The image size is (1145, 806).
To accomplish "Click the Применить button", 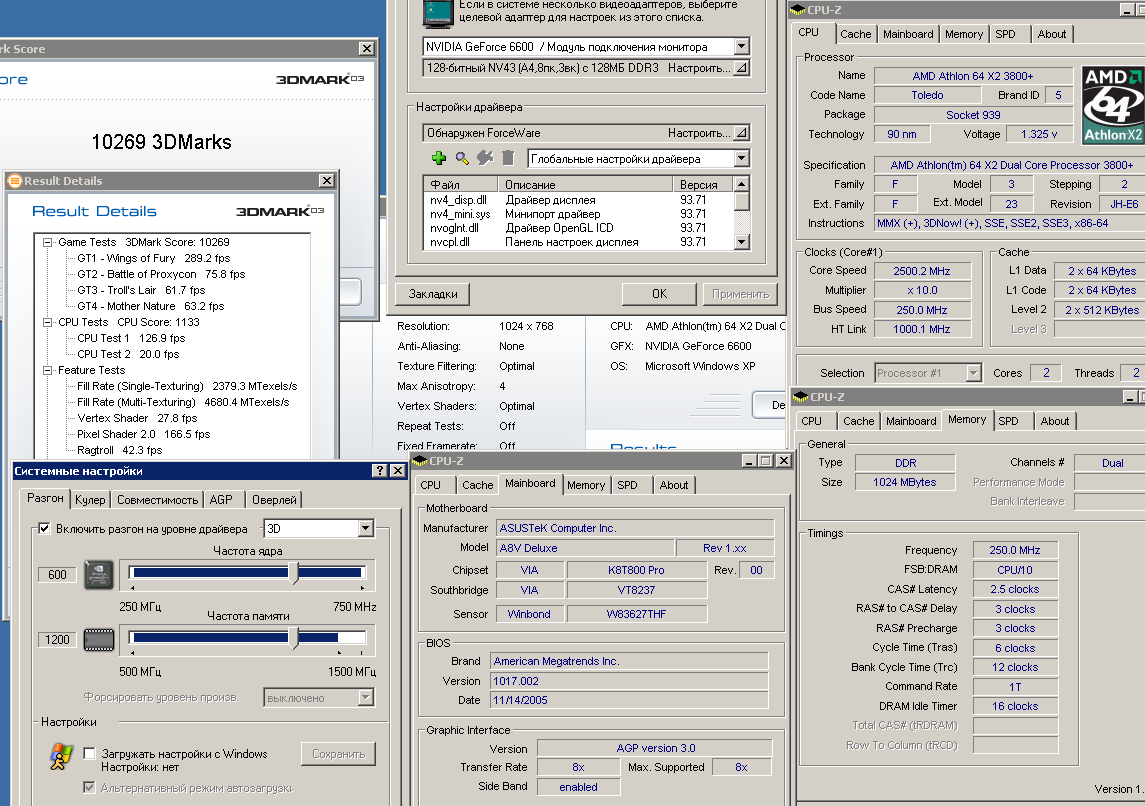I will pos(740,293).
